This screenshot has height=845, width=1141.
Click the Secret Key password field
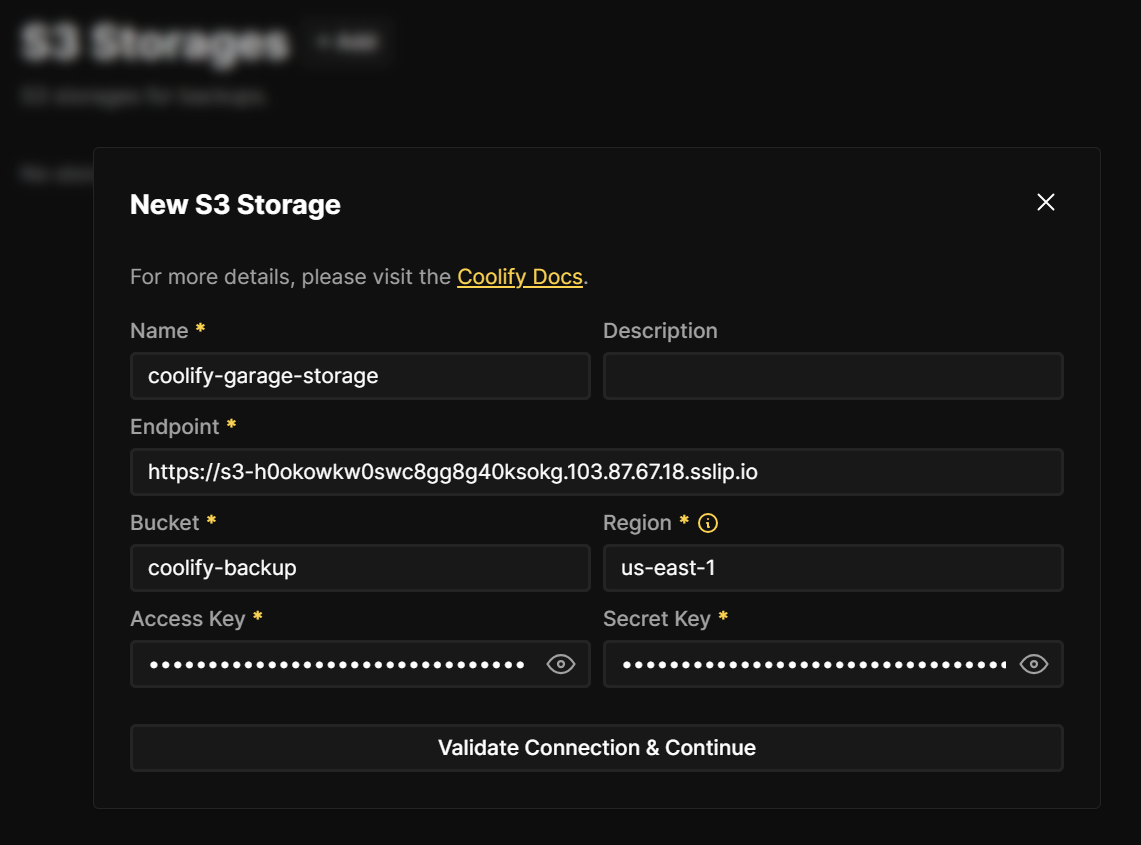(833, 664)
